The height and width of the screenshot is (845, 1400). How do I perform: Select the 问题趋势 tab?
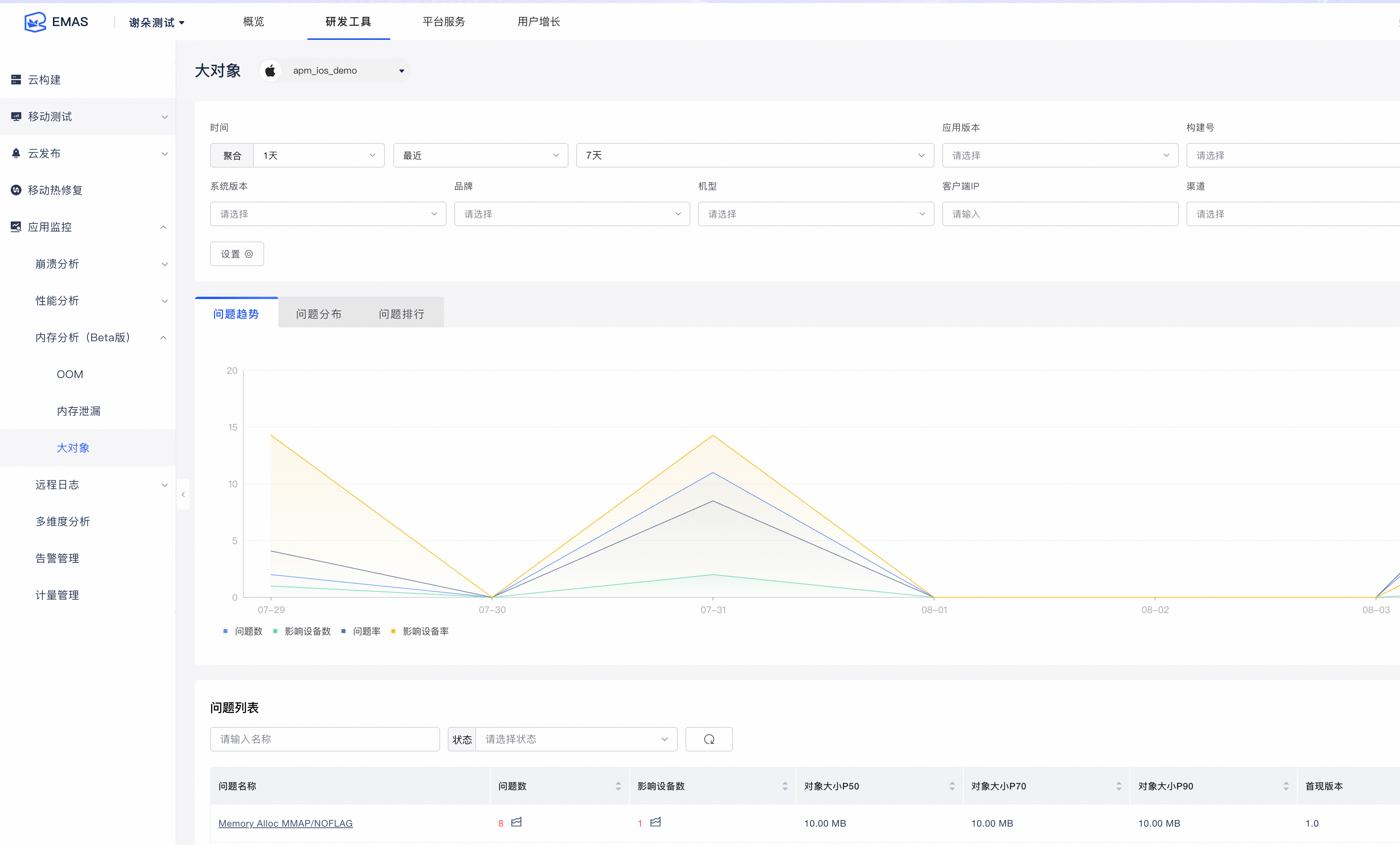pos(237,313)
